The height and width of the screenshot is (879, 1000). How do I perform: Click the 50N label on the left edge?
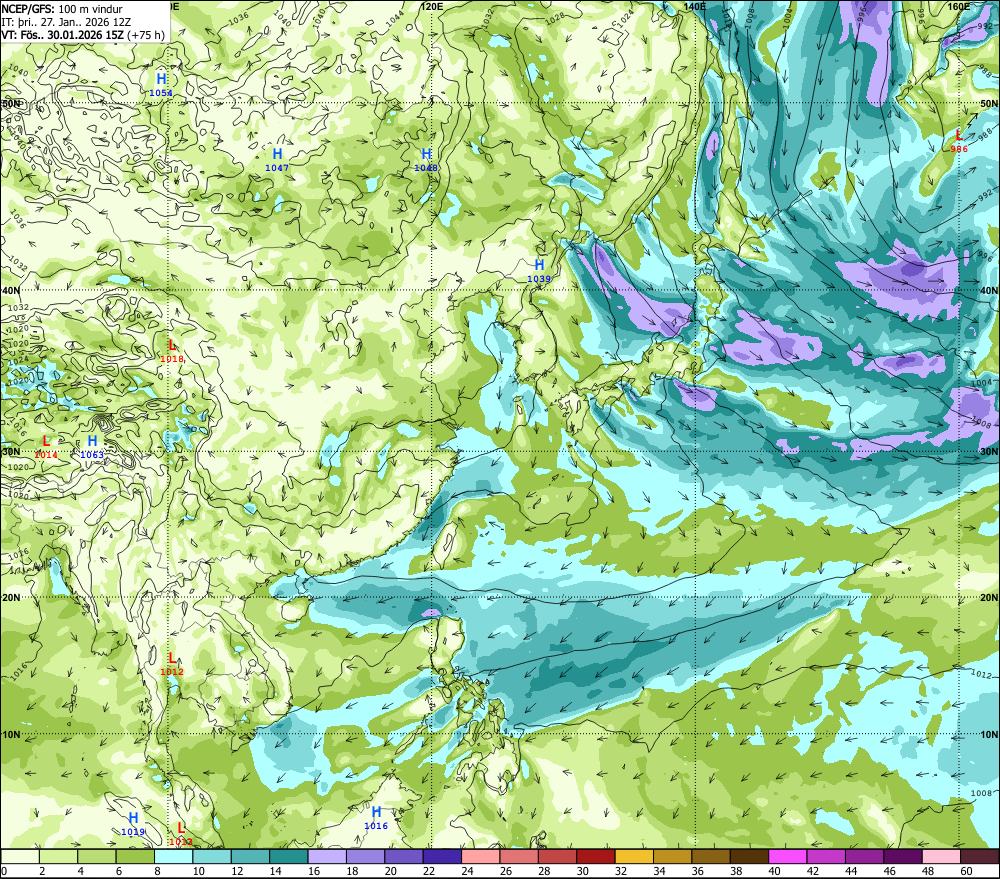[x=11, y=103]
